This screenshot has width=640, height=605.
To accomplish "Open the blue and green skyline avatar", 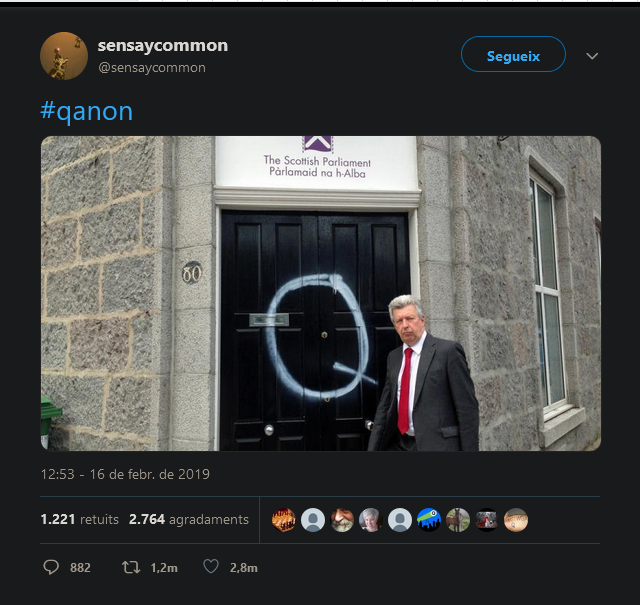I will click(x=429, y=520).
